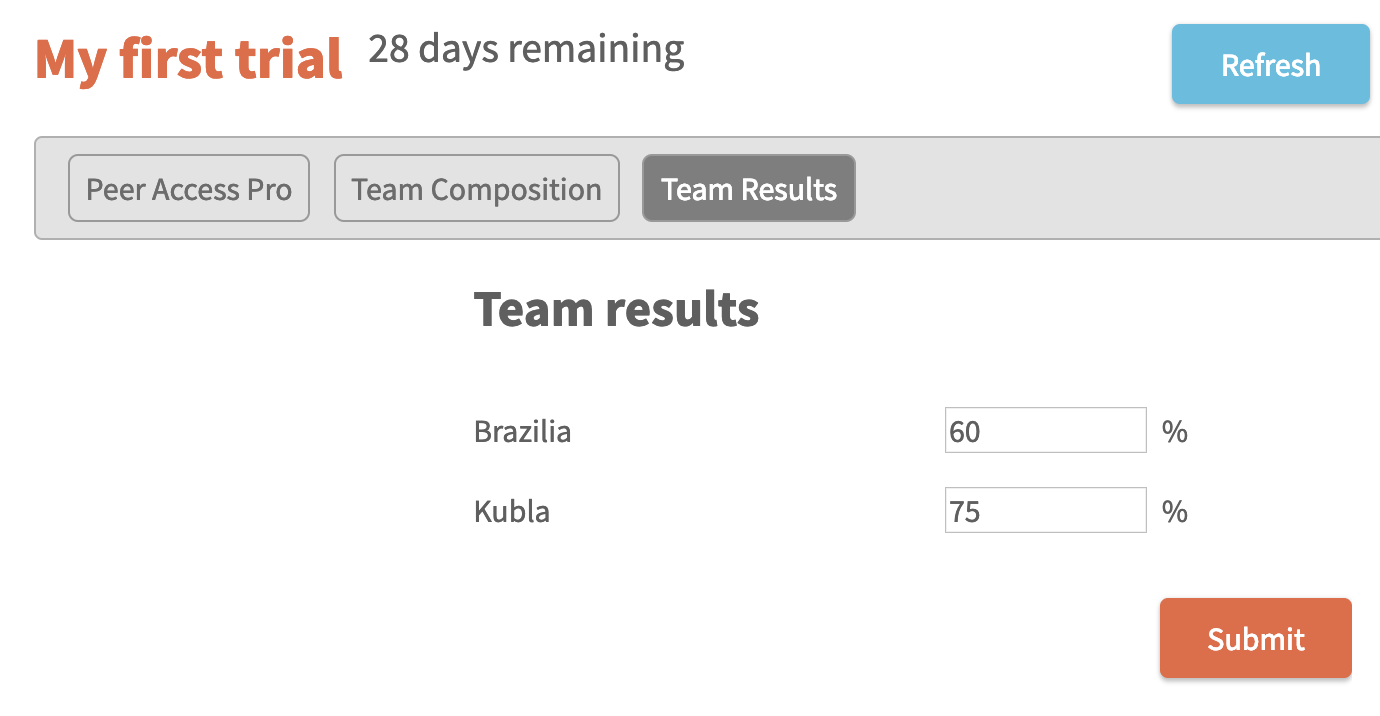The height and width of the screenshot is (716, 1380).
Task: Select the active Team Results tab
Action: click(748, 188)
